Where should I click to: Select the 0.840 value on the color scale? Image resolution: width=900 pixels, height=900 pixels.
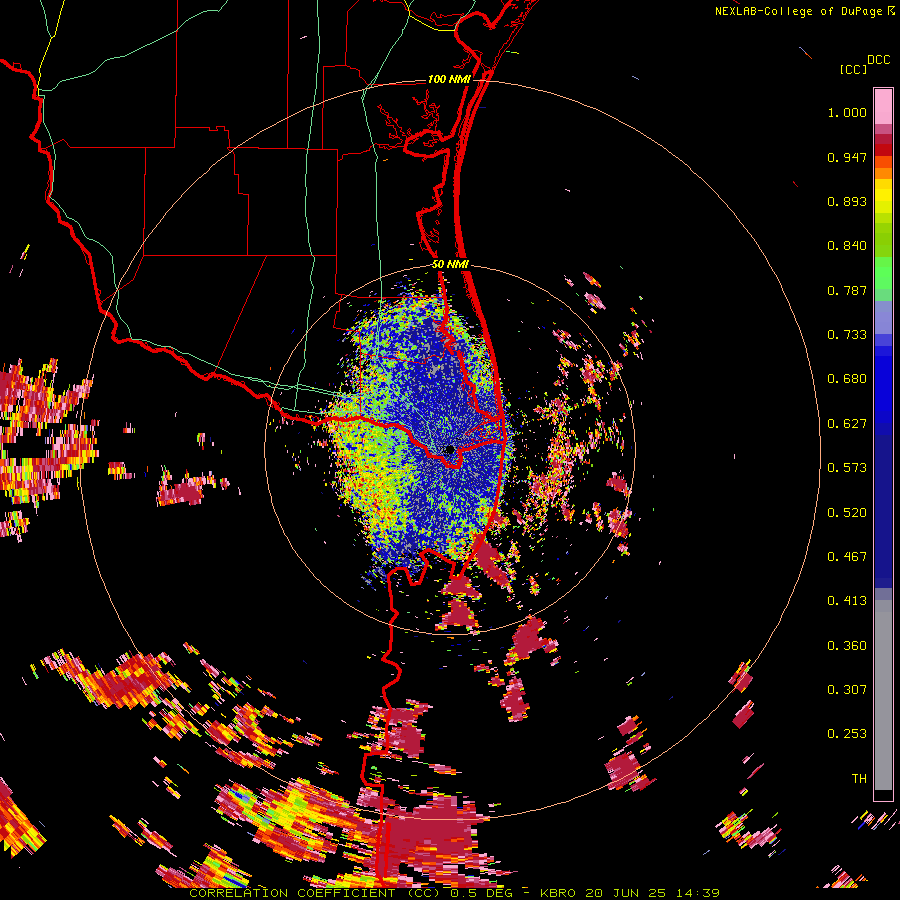[847, 246]
